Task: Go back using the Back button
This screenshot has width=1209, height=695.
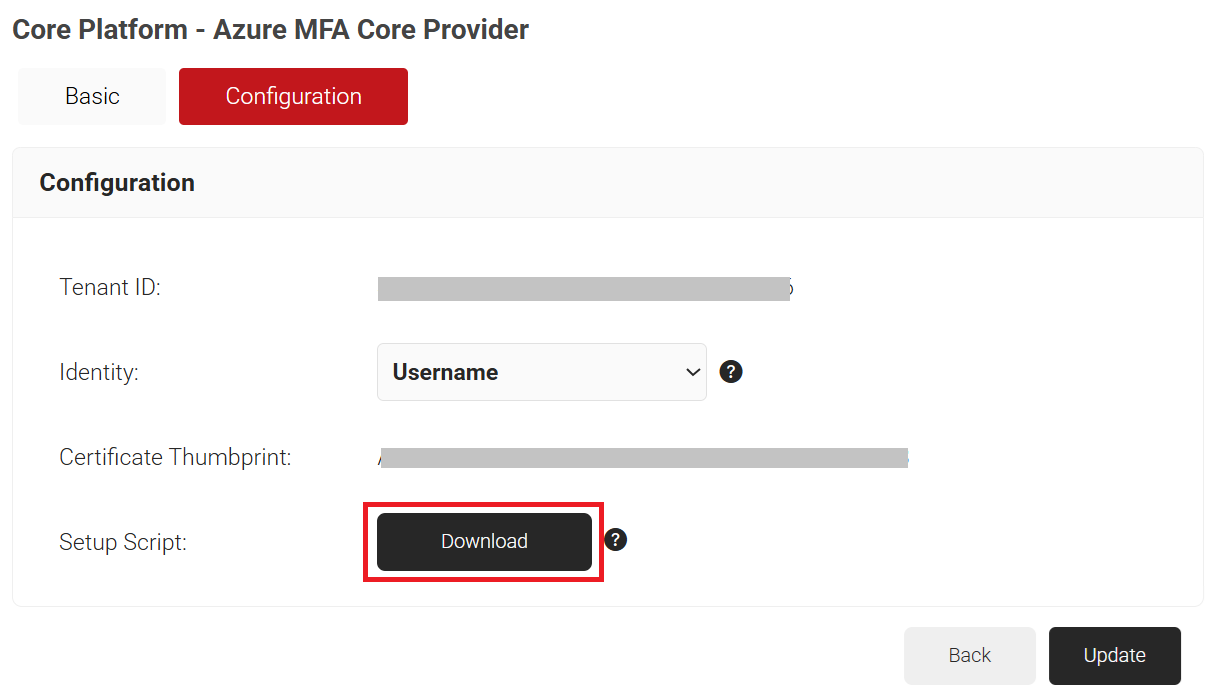Action: click(x=969, y=655)
